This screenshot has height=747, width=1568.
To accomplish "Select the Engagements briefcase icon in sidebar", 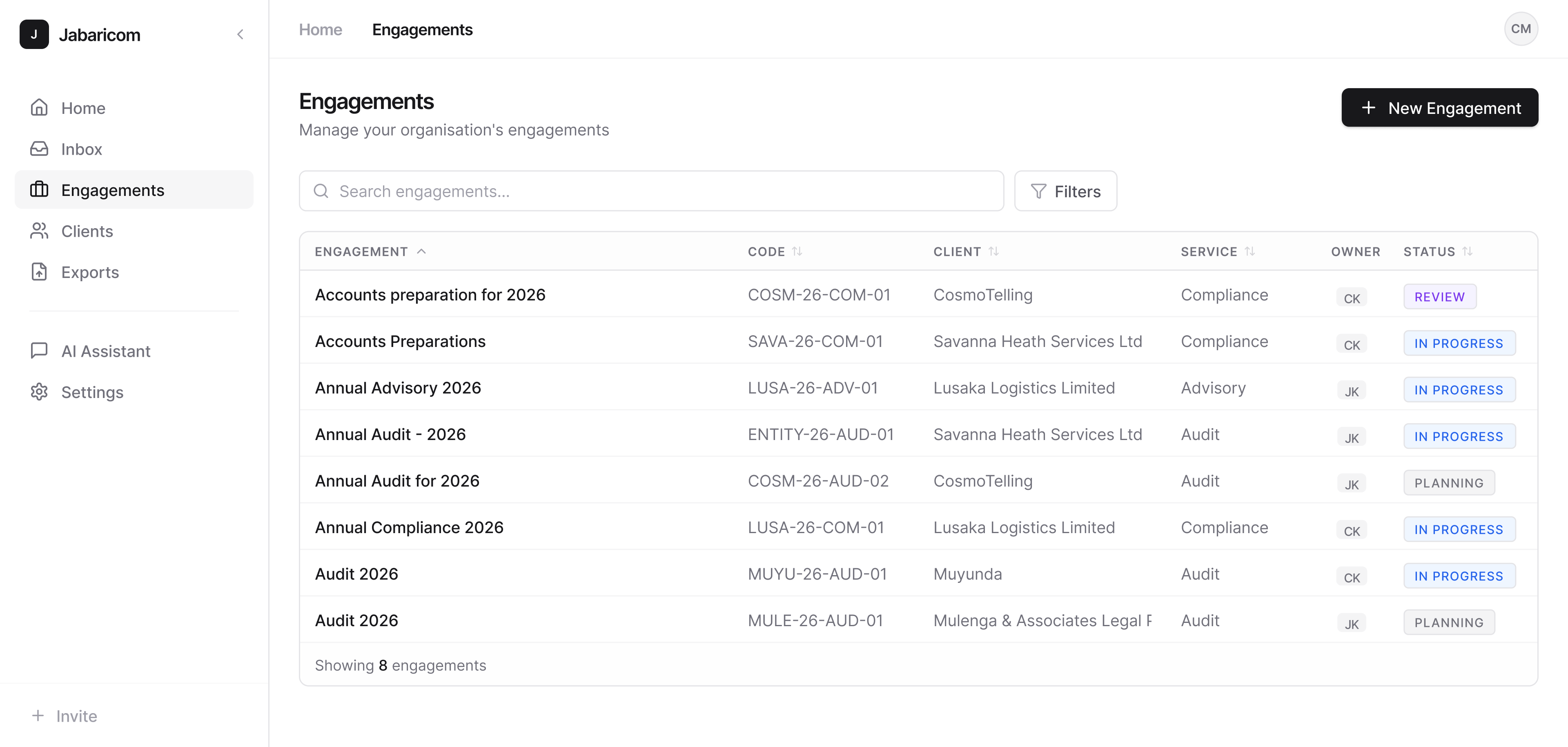I will (39, 190).
